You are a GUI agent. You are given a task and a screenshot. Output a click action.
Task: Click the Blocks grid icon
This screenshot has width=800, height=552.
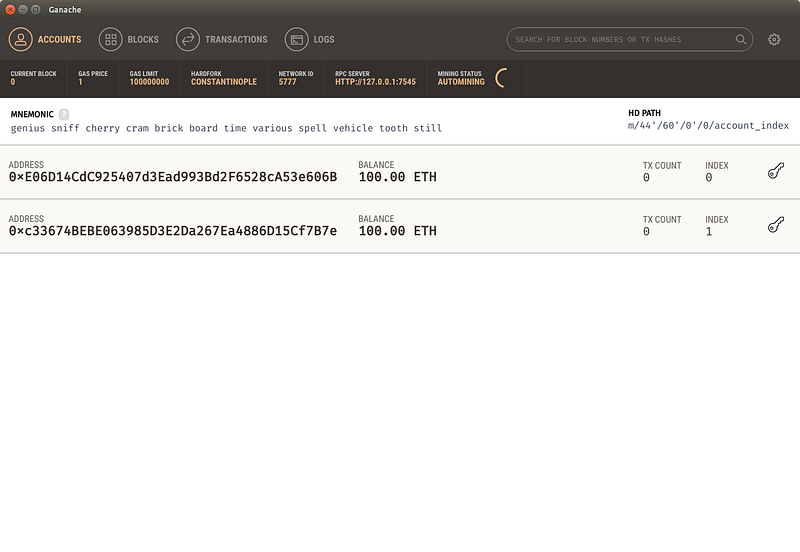pyautogui.click(x=110, y=40)
